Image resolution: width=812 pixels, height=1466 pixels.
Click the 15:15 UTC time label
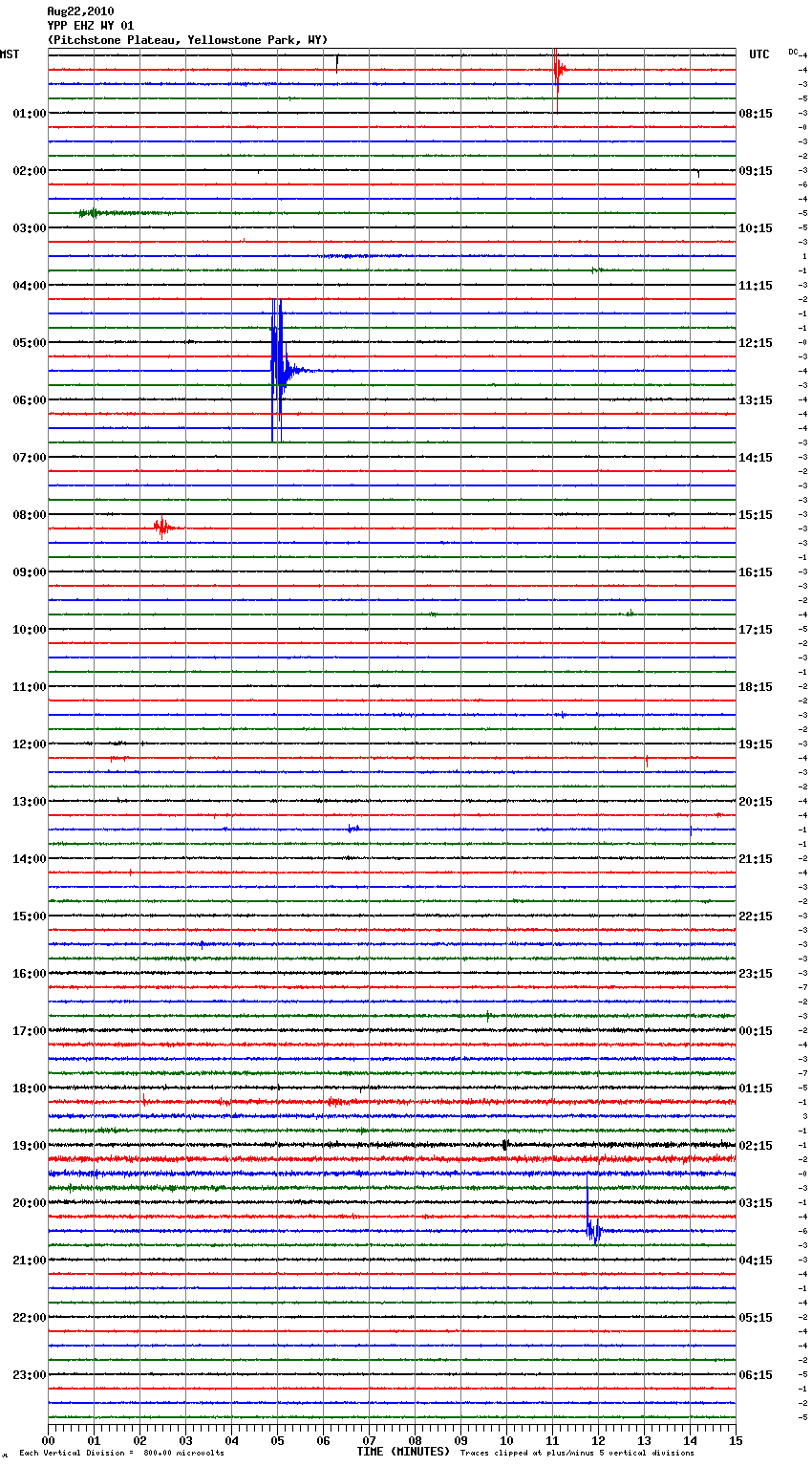click(x=756, y=514)
